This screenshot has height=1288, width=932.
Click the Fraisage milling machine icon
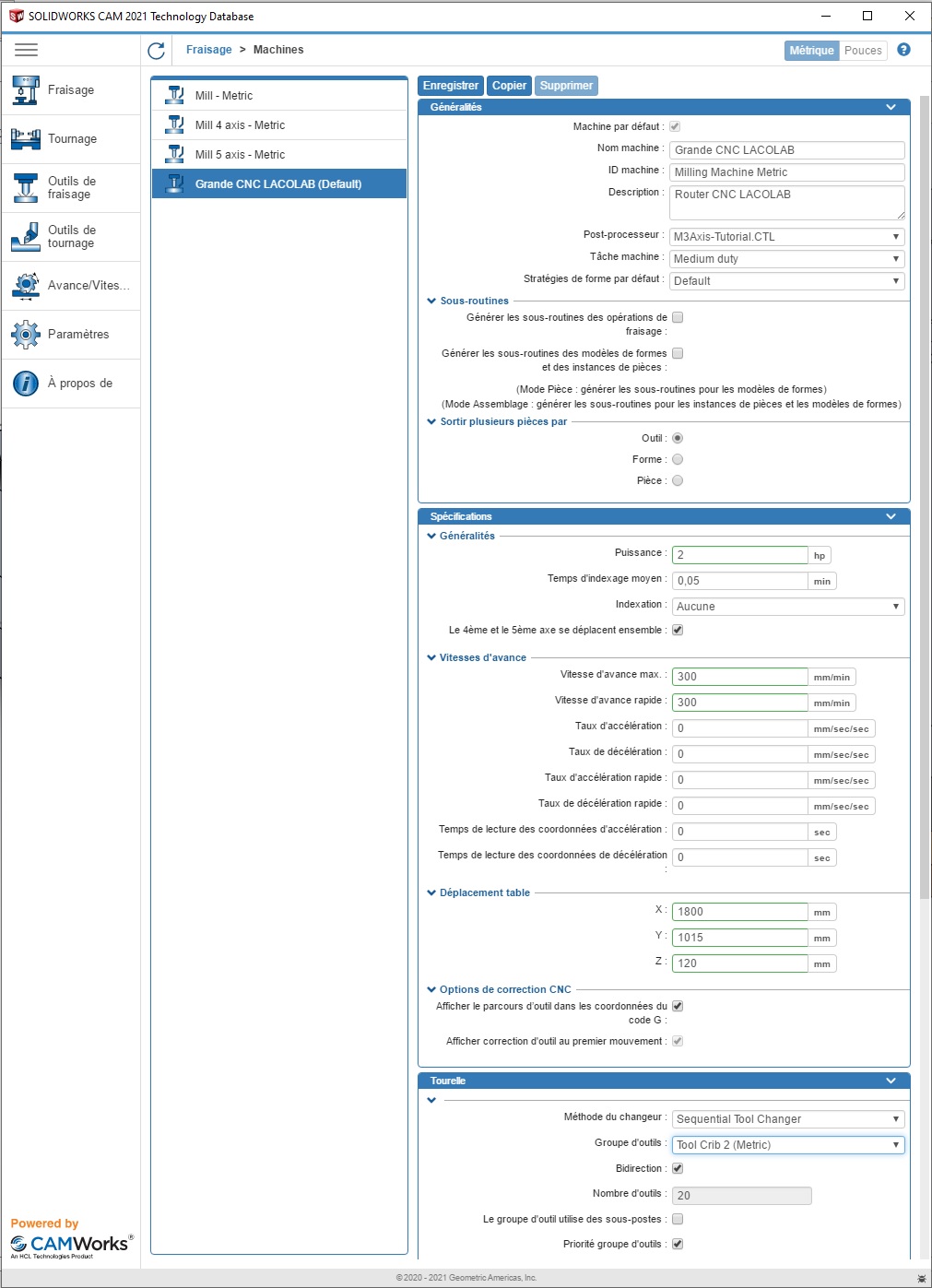click(25, 90)
